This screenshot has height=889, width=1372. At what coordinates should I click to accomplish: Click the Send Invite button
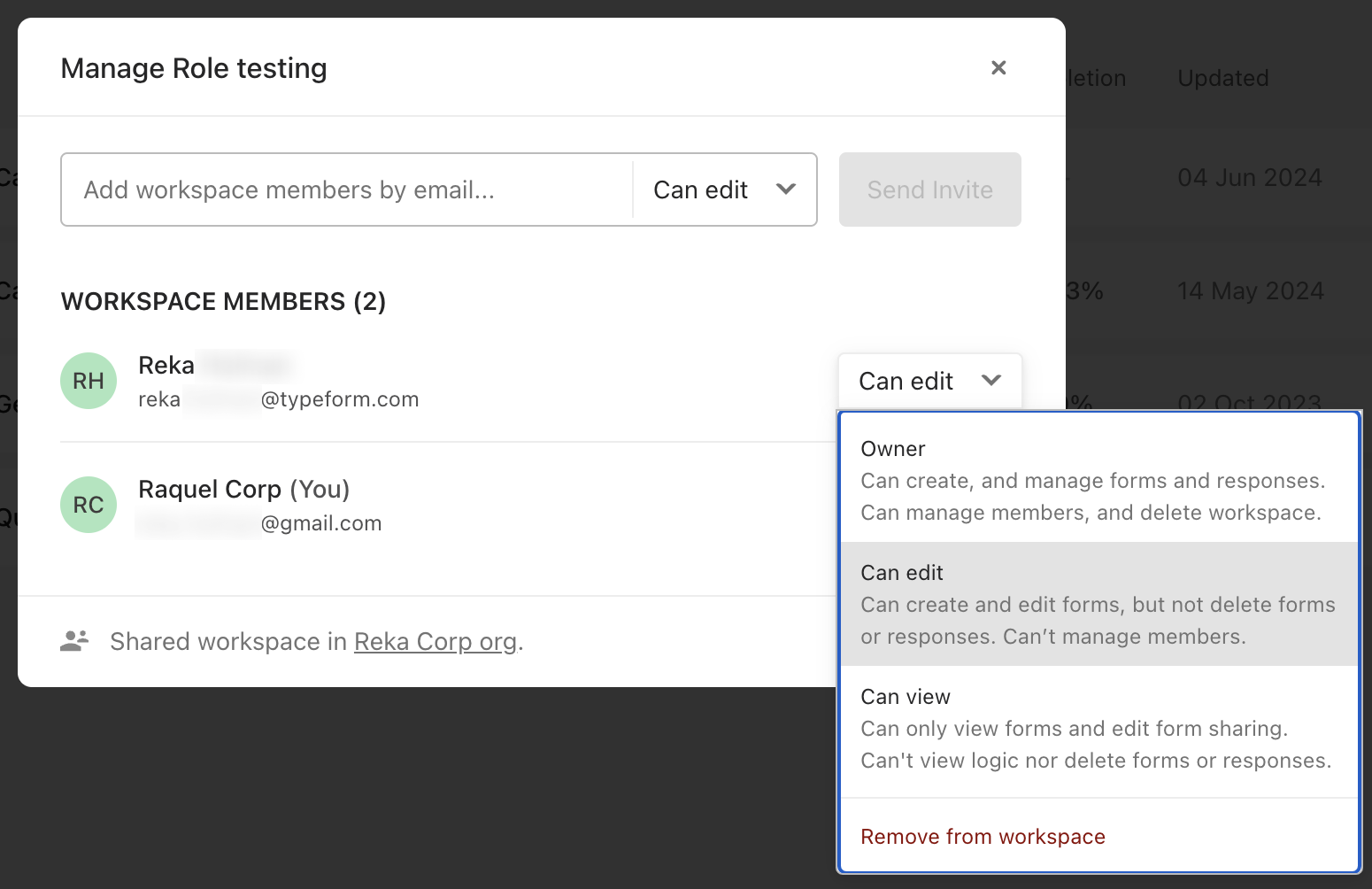pyautogui.click(x=929, y=189)
